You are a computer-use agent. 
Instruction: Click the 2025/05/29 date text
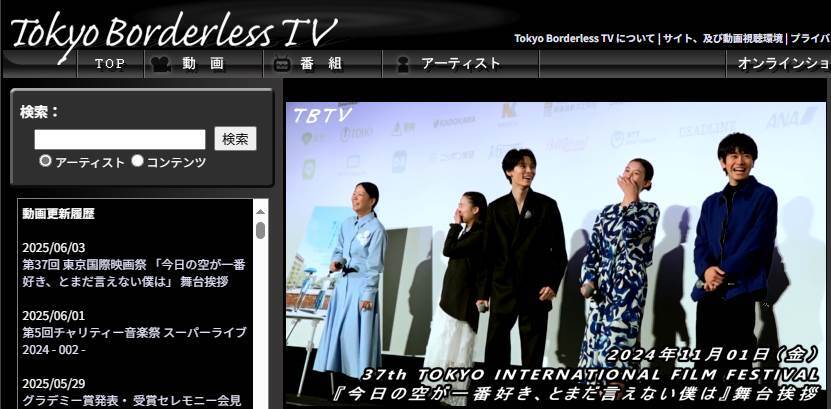54,384
